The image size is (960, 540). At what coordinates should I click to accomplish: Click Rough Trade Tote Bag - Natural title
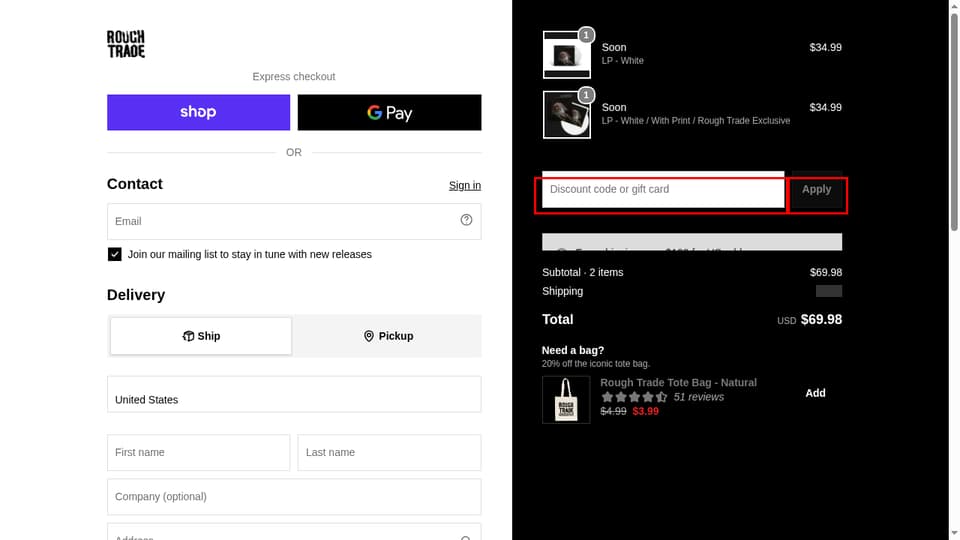coord(678,383)
